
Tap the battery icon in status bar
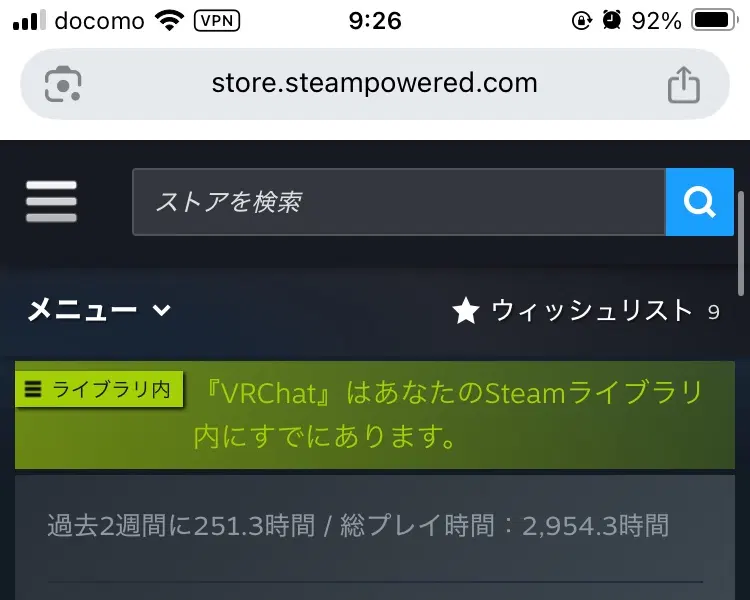coord(714,20)
